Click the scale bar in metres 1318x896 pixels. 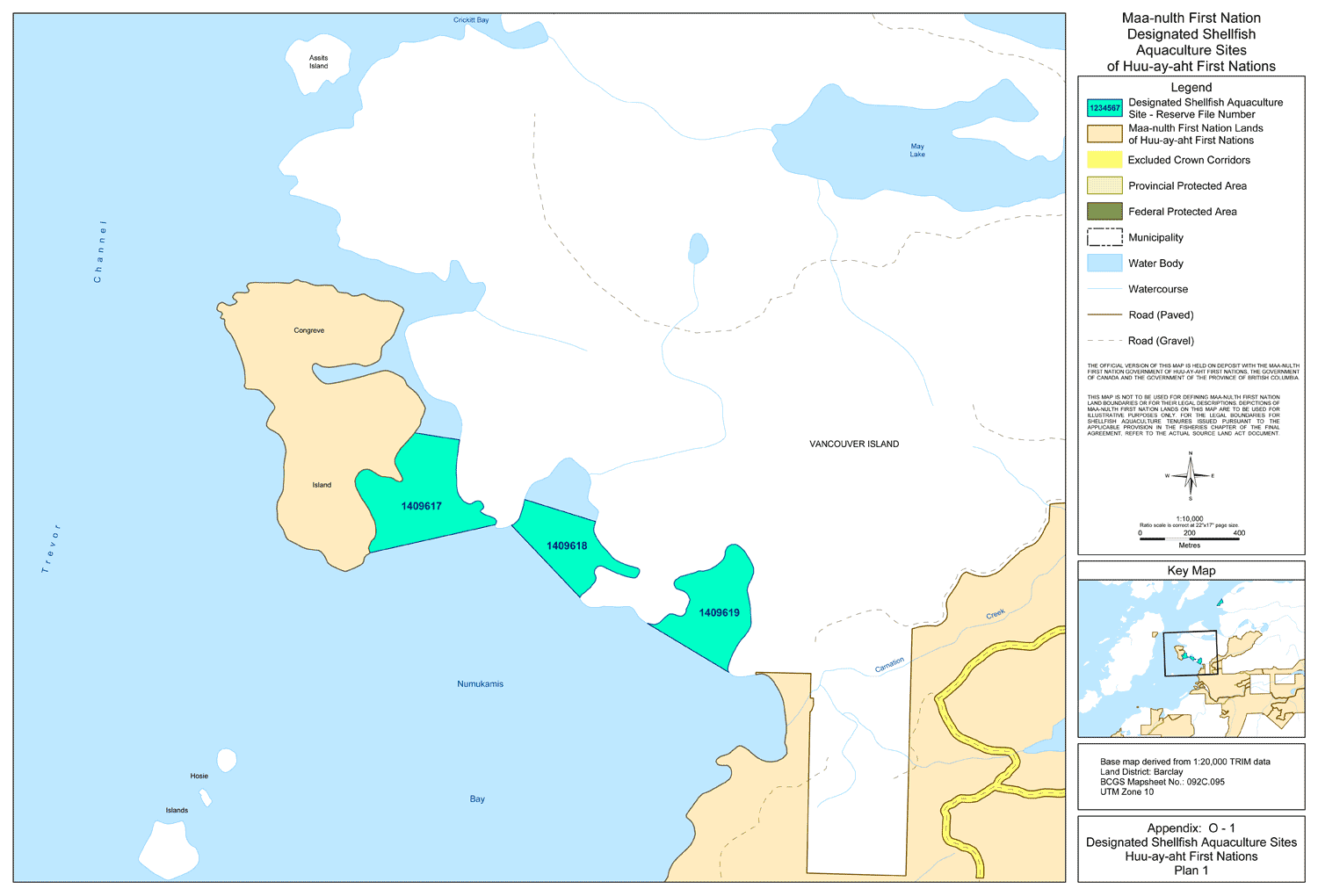click(1189, 538)
